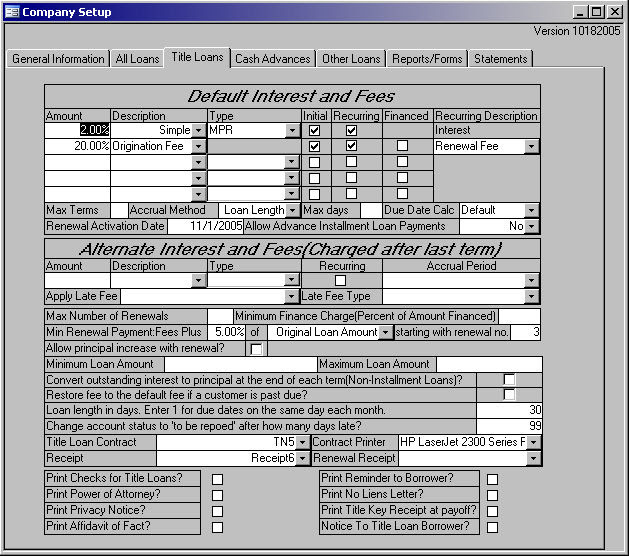Image resolution: width=629 pixels, height=556 pixels.
Task: Click the 2.00% amount field
Action: click(77, 130)
